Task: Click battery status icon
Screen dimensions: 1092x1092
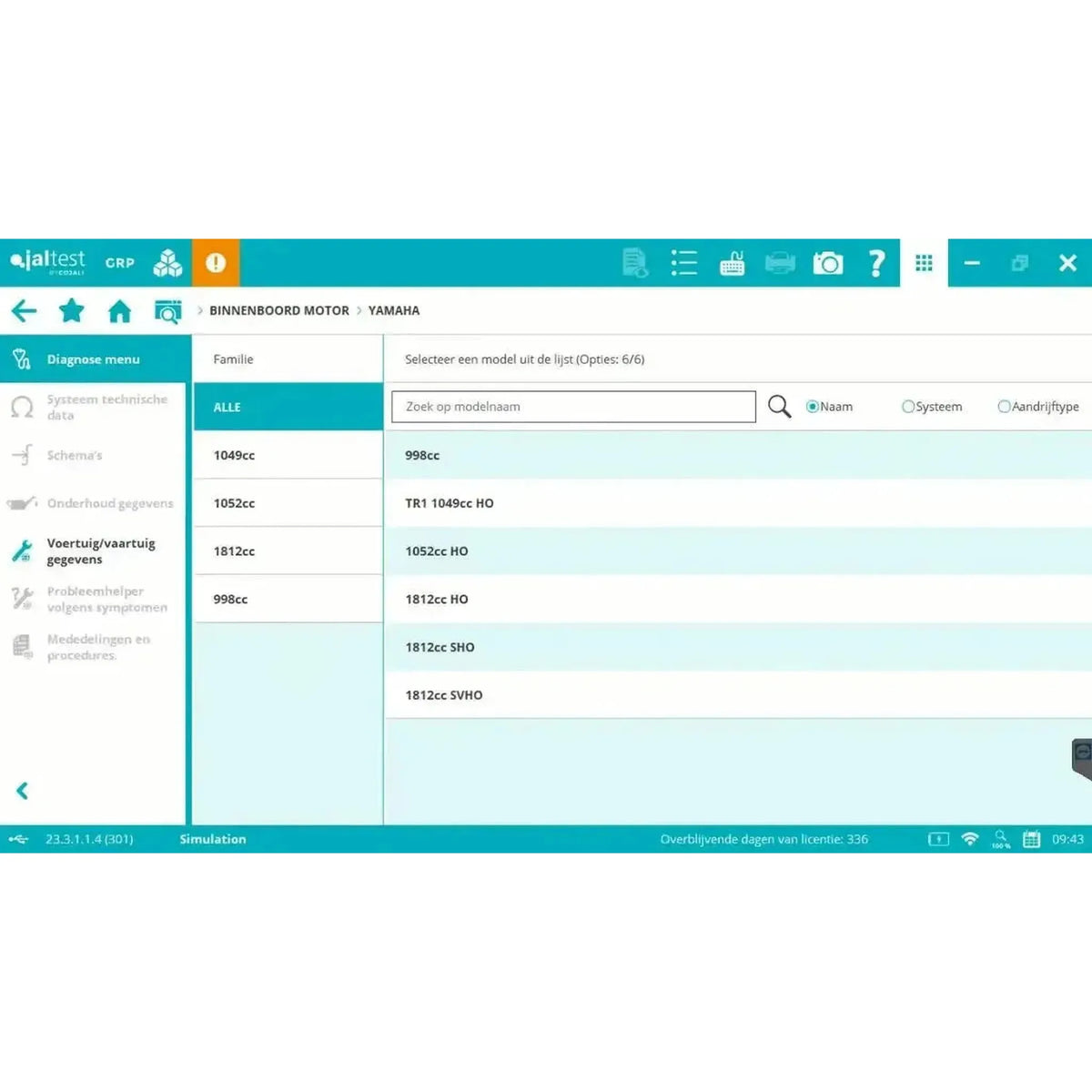Action: [x=938, y=839]
